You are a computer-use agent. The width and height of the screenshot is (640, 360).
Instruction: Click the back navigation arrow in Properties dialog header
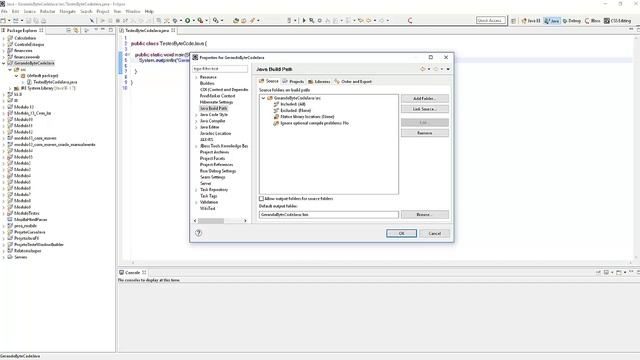[423, 69]
